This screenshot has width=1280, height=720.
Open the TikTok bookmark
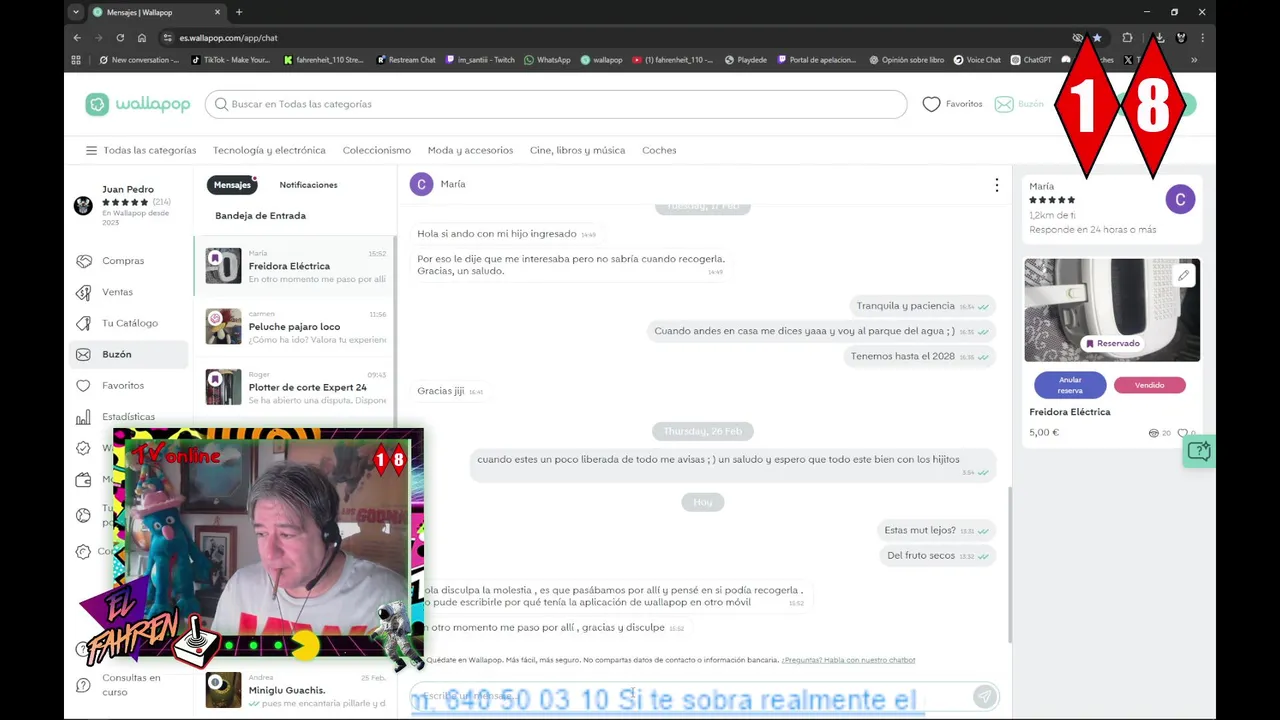pos(230,60)
